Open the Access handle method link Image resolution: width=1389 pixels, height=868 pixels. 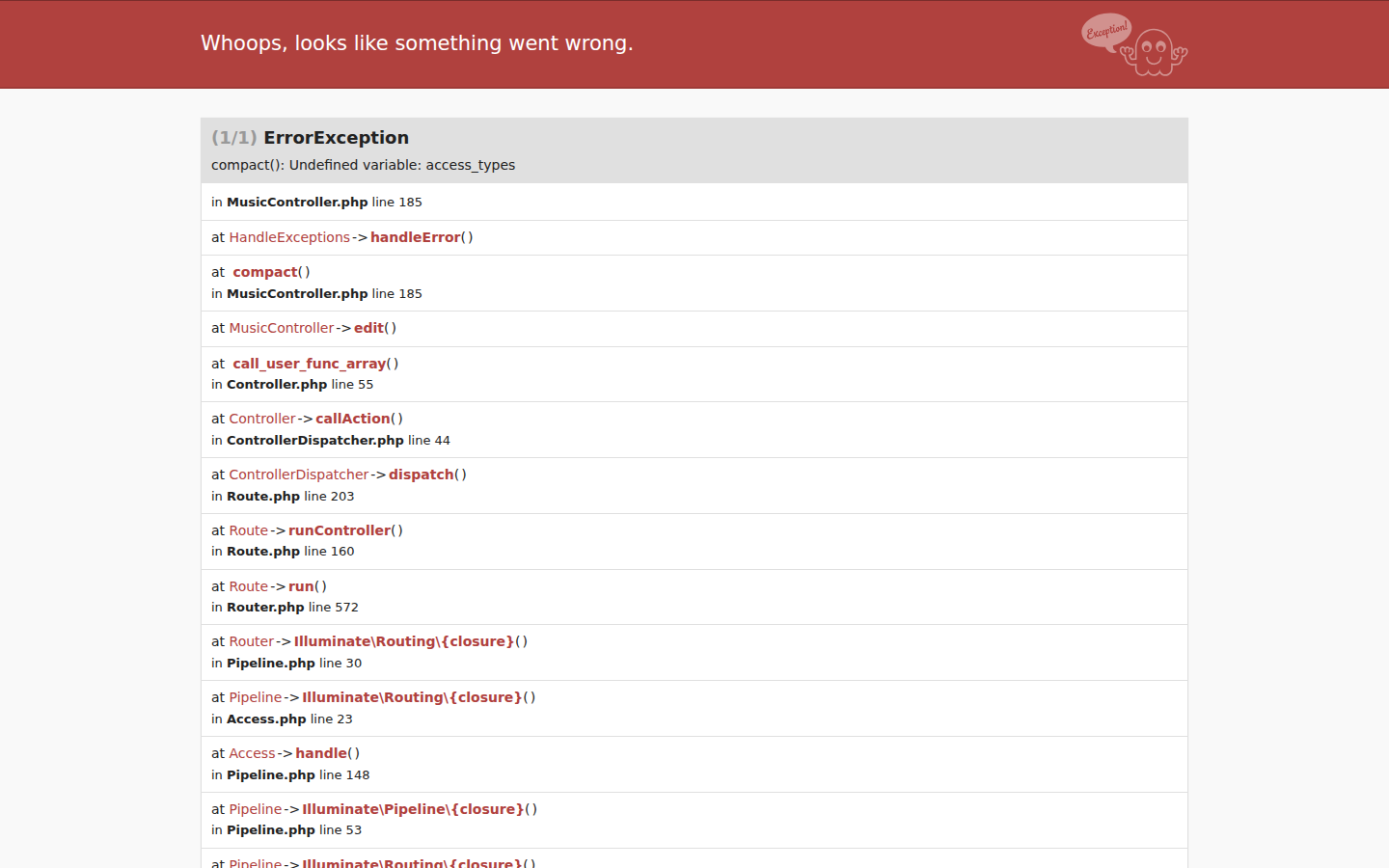pos(321,753)
